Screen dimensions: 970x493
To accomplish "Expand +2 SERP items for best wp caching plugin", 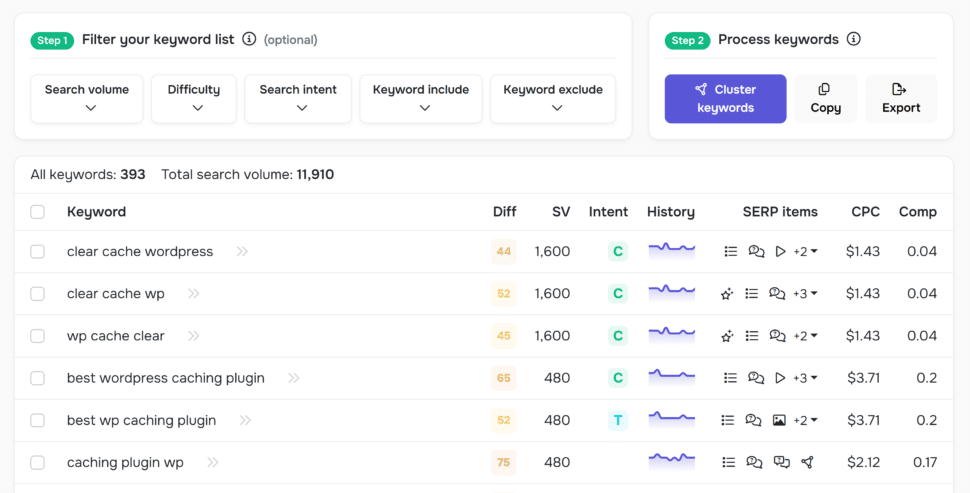I will click(805, 420).
